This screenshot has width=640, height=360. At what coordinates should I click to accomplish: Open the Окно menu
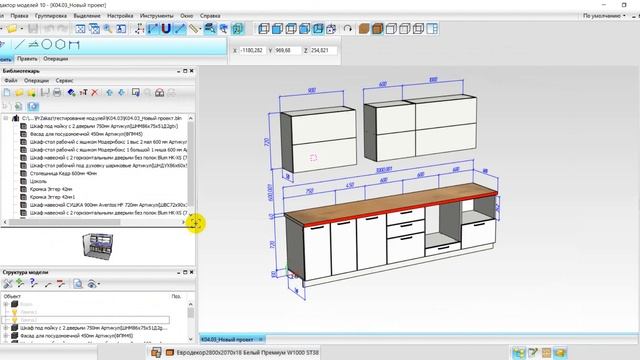pyautogui.click(x=187, y=16)
